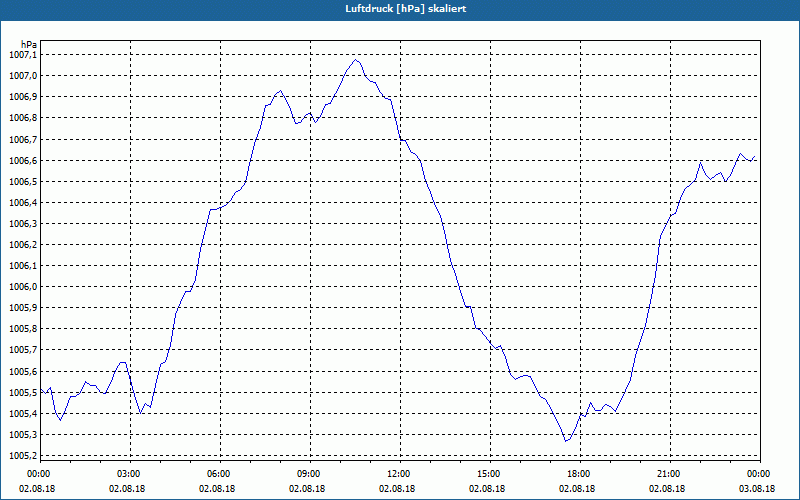Pick the y-axis tick label 1005,7
Screen dimensions: 800x500
(23, 349)
